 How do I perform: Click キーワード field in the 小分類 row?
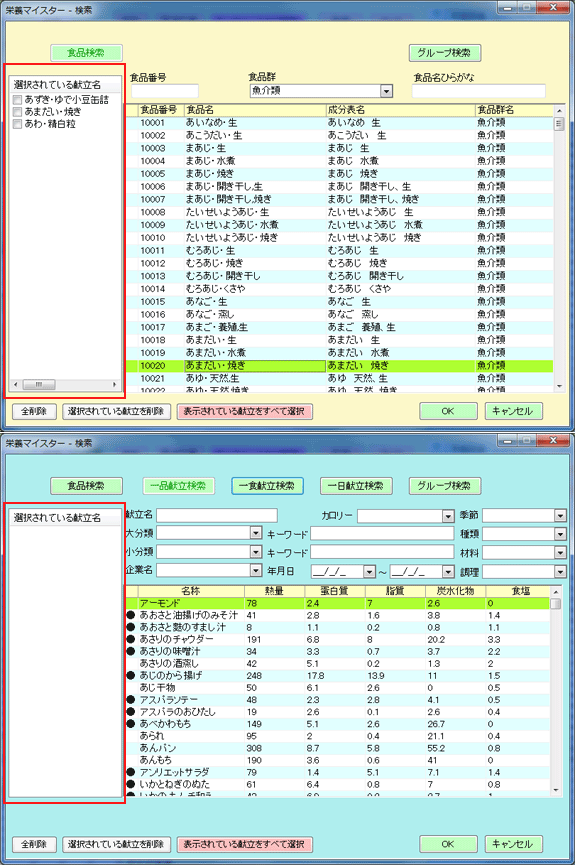(382, 552)
